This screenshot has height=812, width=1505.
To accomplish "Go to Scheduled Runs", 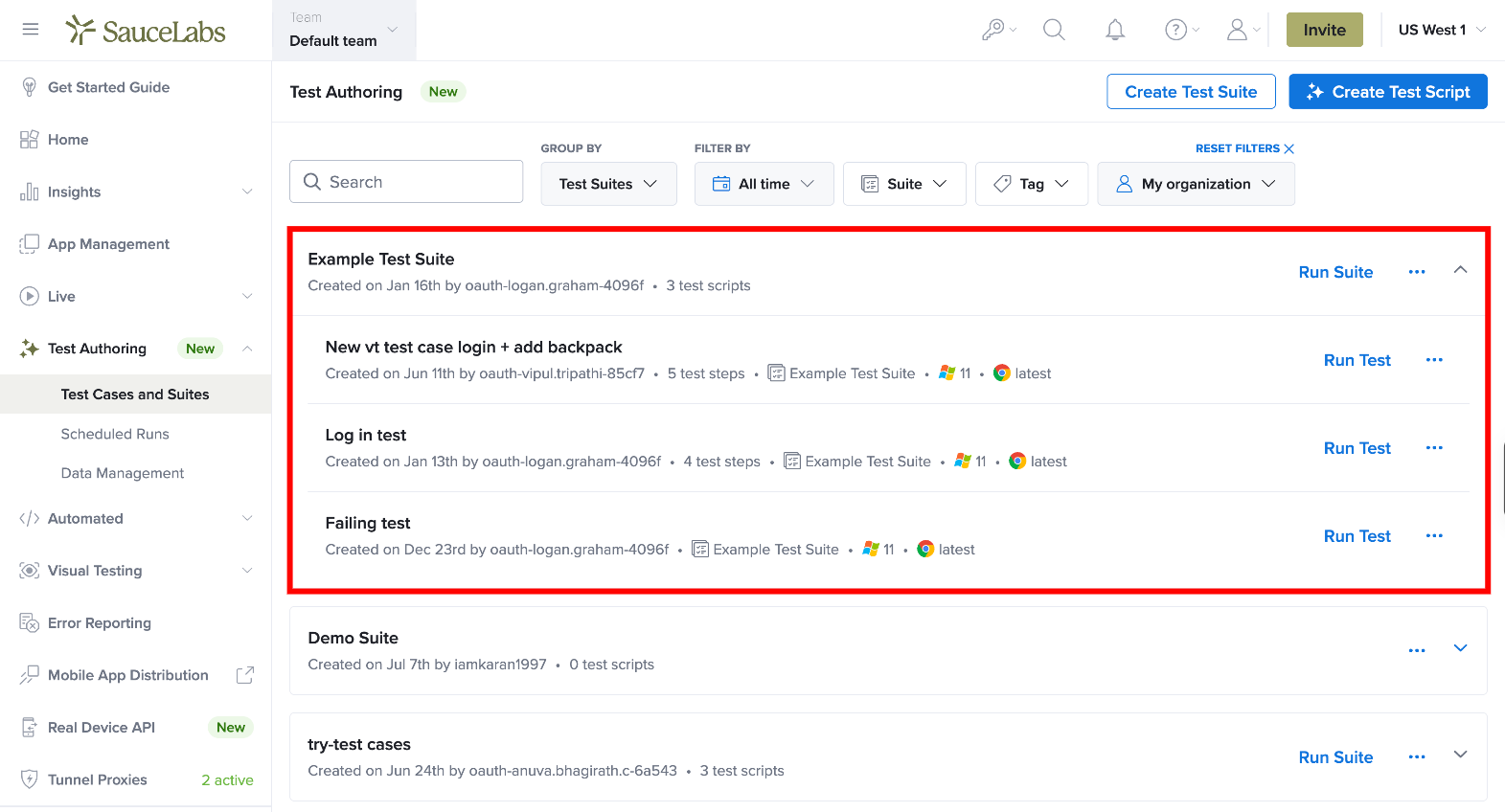I will point(115,434).
